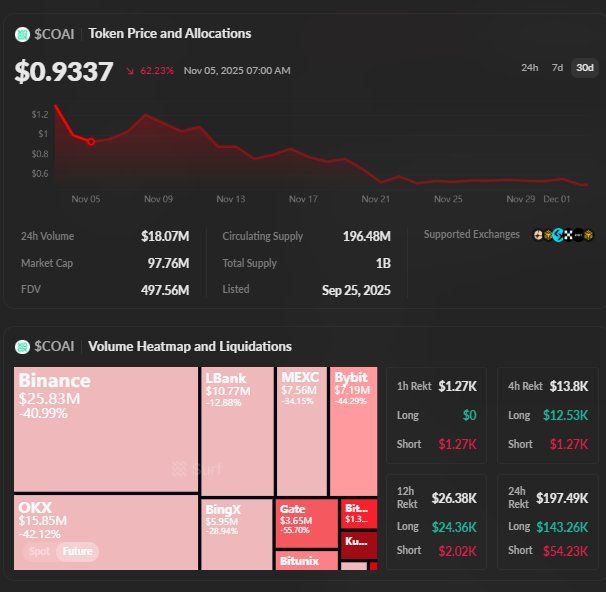Click the small unlabeled pink heatmap tile
606x592 pixels.
click(x=354, y=566)
